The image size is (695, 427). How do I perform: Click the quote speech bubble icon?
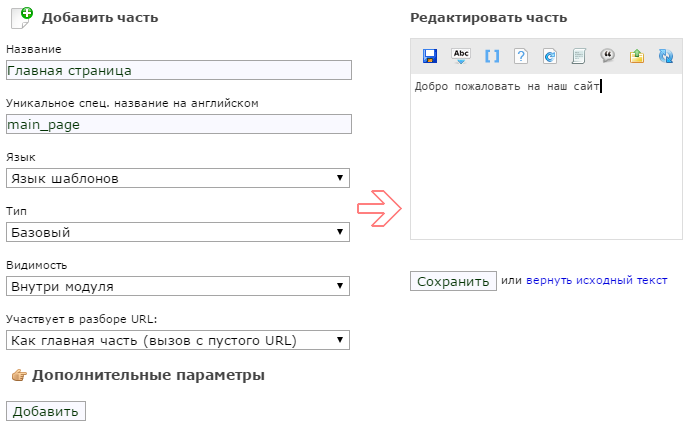click(607, 56)
